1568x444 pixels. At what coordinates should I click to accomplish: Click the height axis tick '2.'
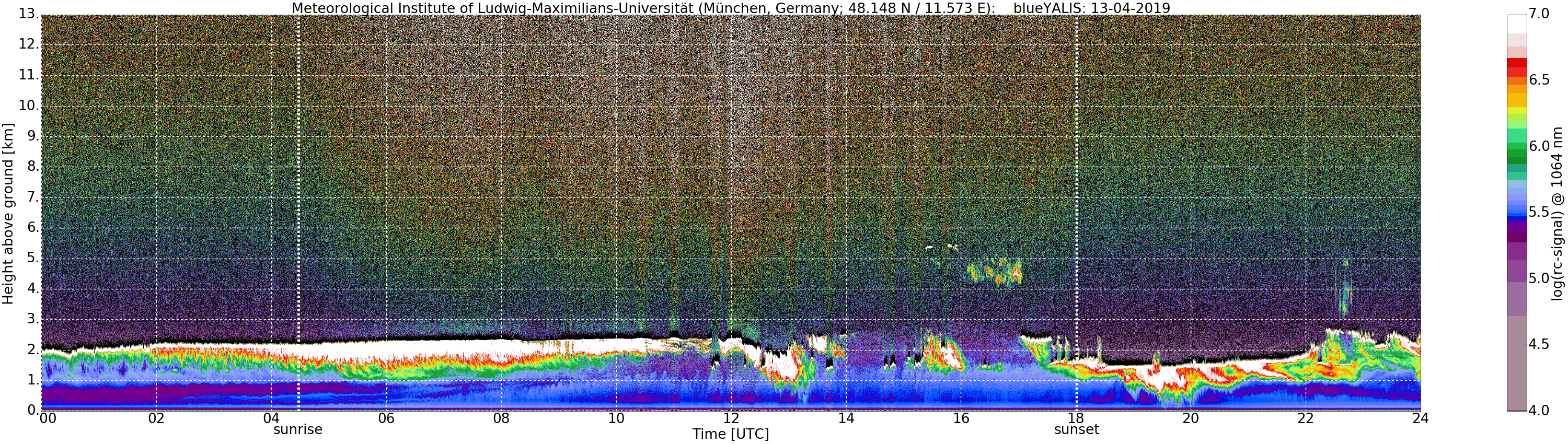point(32,349)
